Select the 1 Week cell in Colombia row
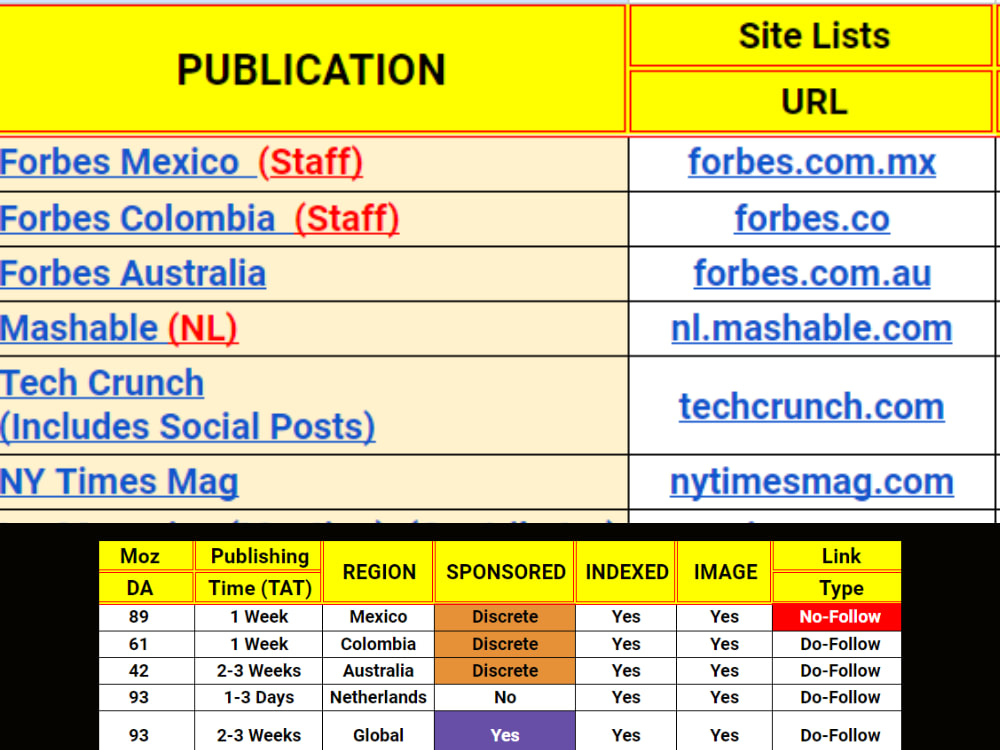 258,644
